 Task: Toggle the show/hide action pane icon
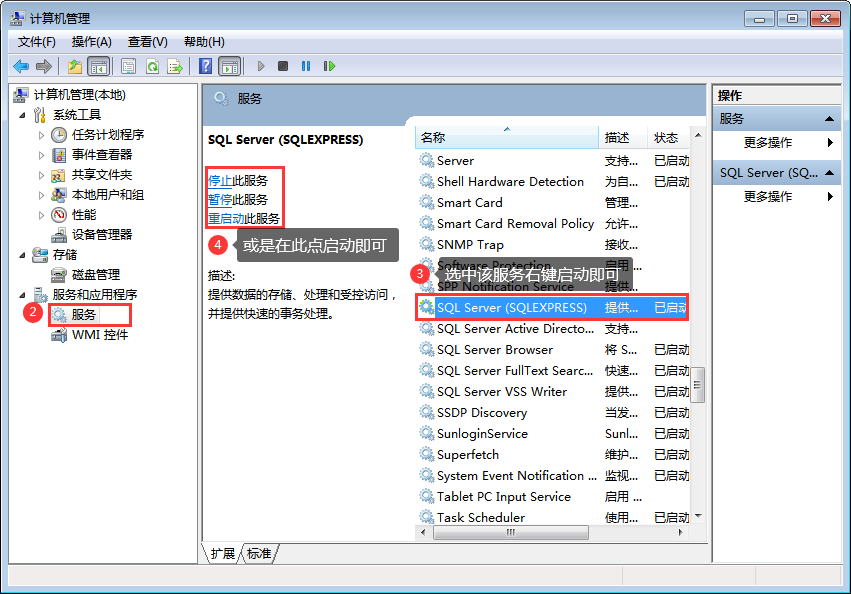(x=230, y=66)
